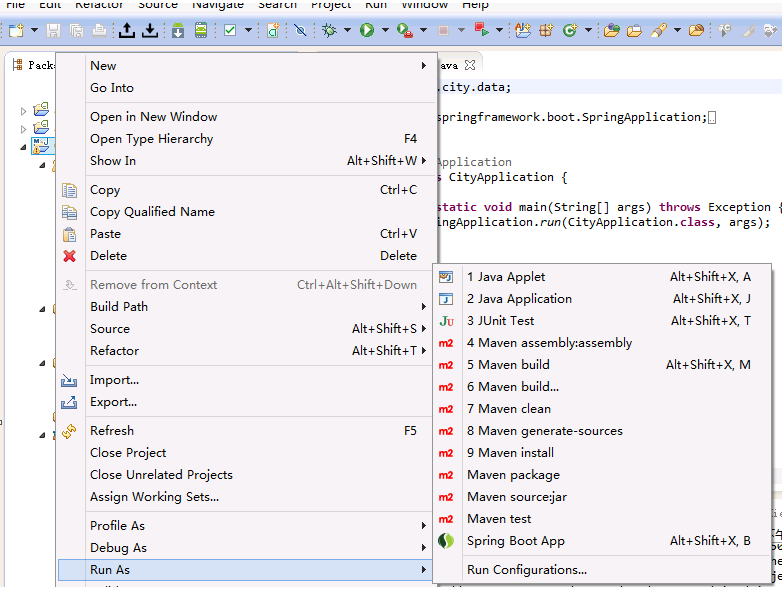Open the Run dropdown arrow
The height and width of the screenshot is (589, 784).
(385, 30)
